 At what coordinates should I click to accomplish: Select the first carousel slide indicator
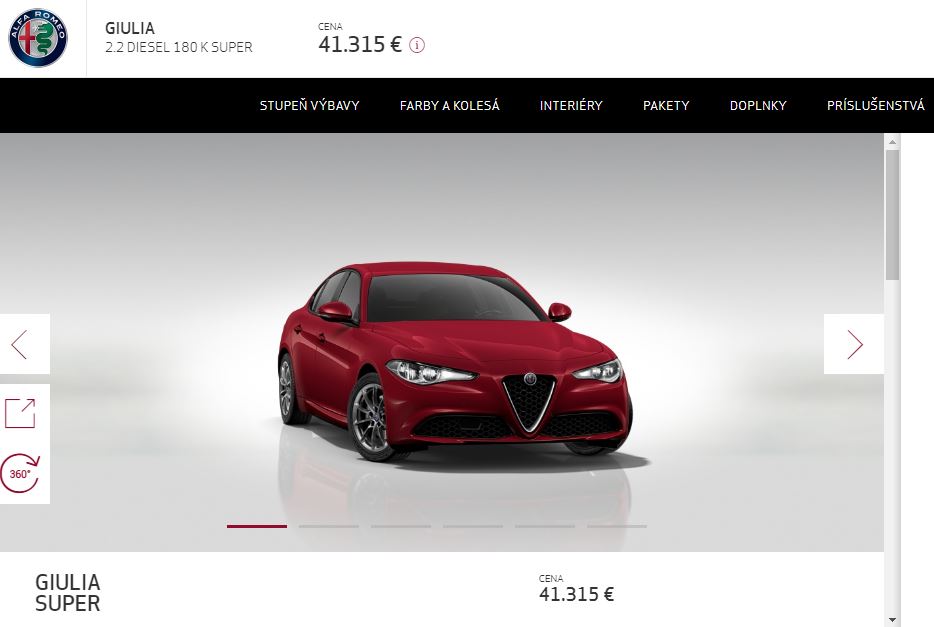pos(257,526)
